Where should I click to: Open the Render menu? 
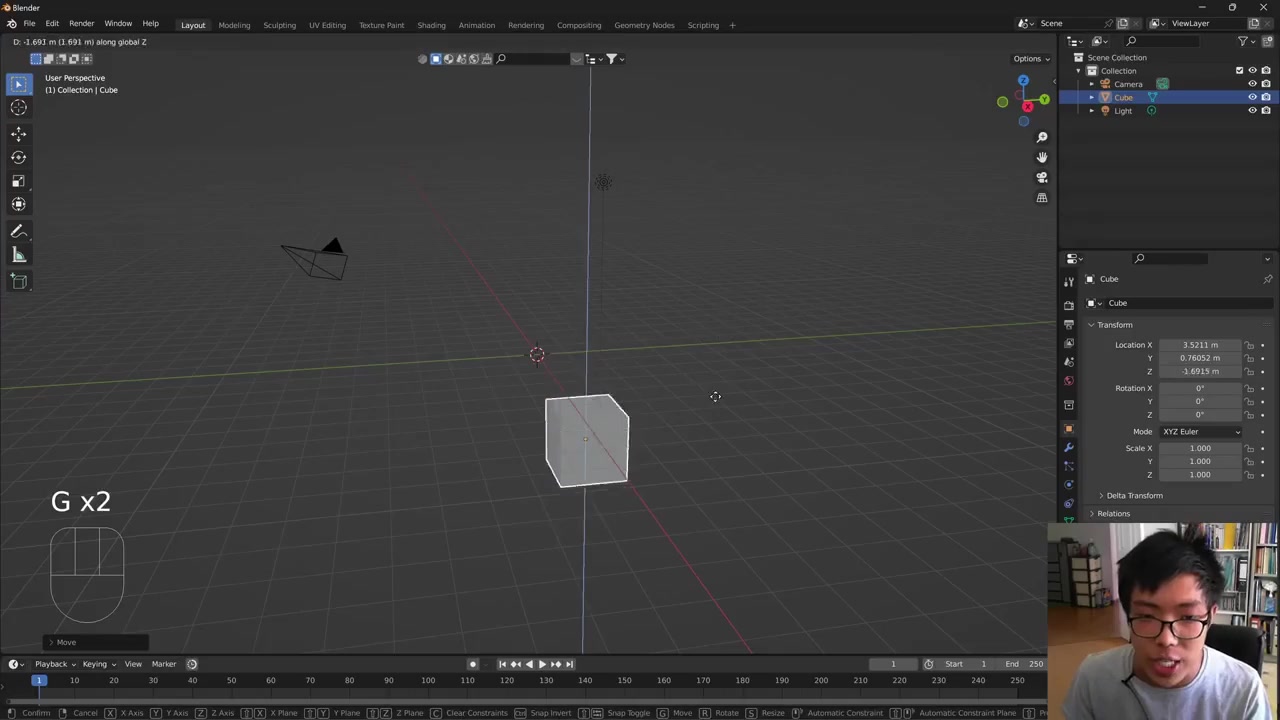[81, 24]
